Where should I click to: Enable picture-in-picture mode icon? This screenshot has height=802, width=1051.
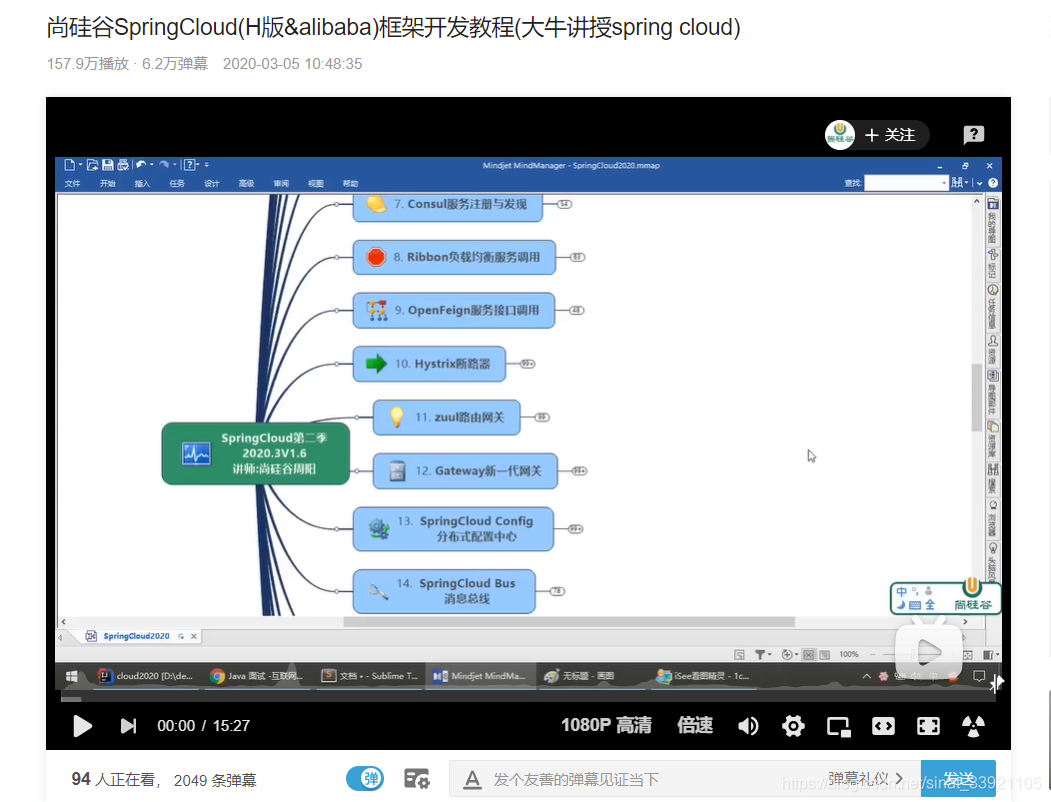[839, 726]
